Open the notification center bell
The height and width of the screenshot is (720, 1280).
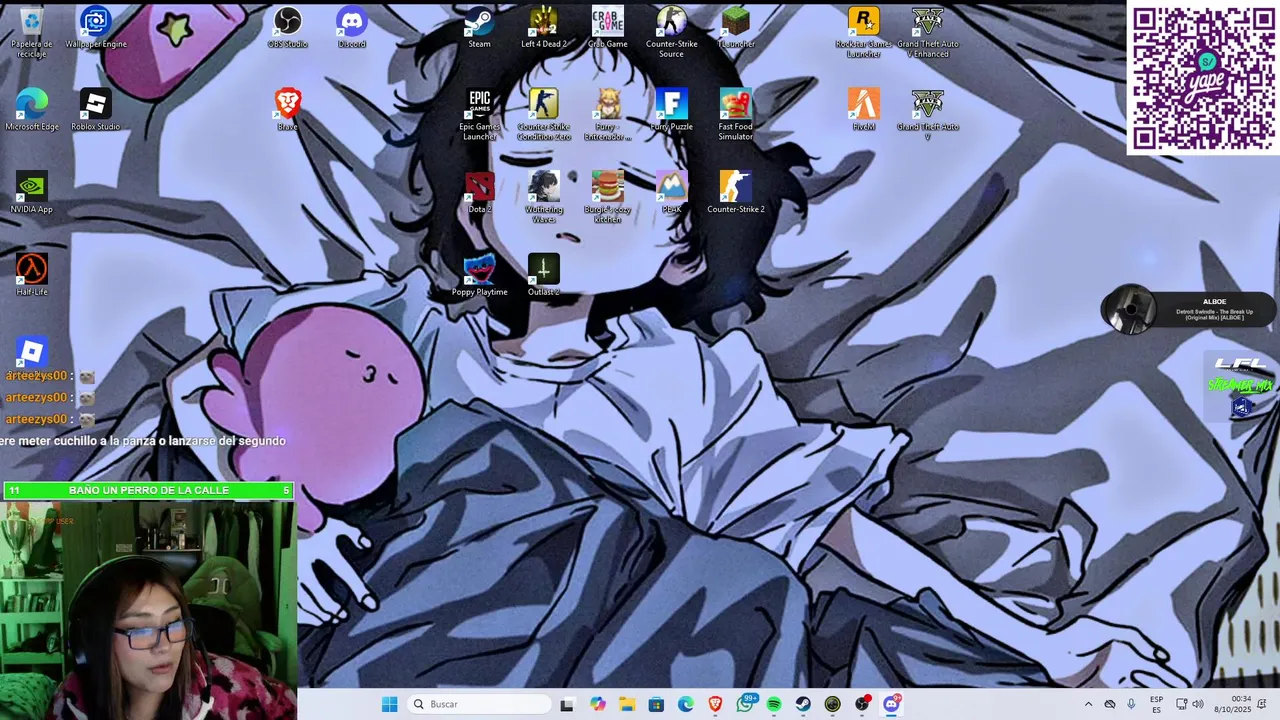[x=1262, y=704]
